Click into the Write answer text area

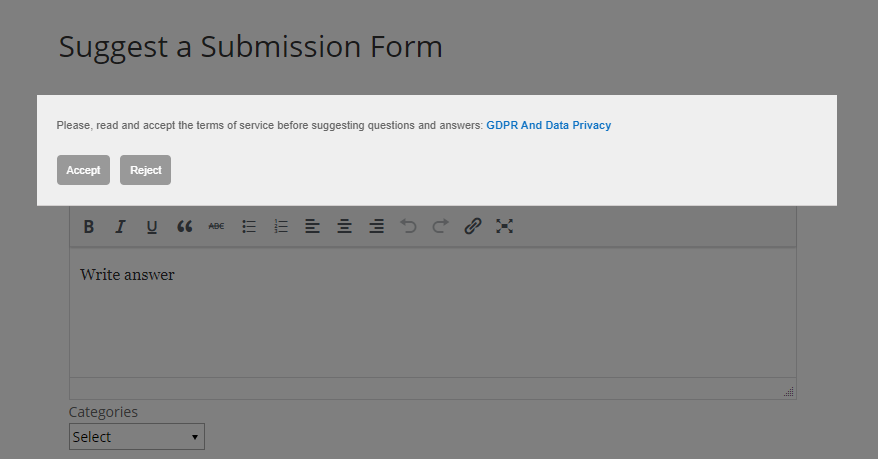click(433, 313)
